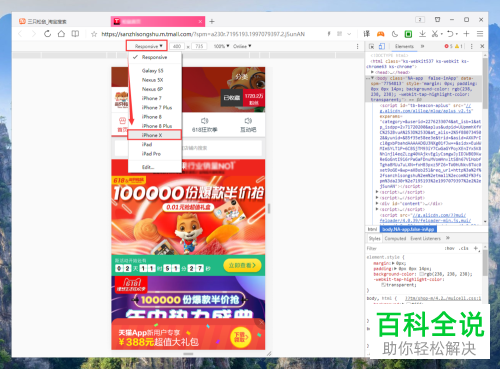Click the plus icon in browser toolbar

(x=466, y=34)
